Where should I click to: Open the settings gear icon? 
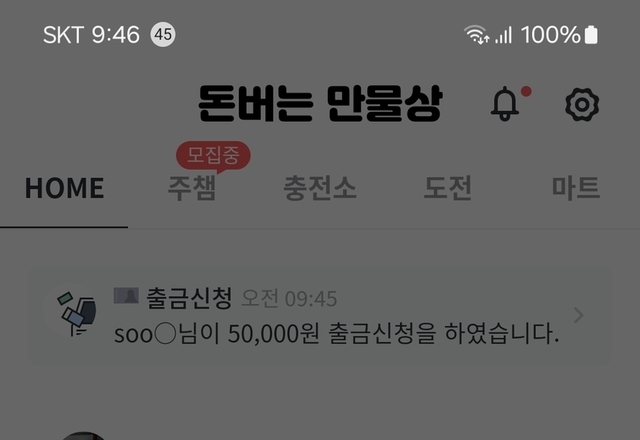(582, 104)
